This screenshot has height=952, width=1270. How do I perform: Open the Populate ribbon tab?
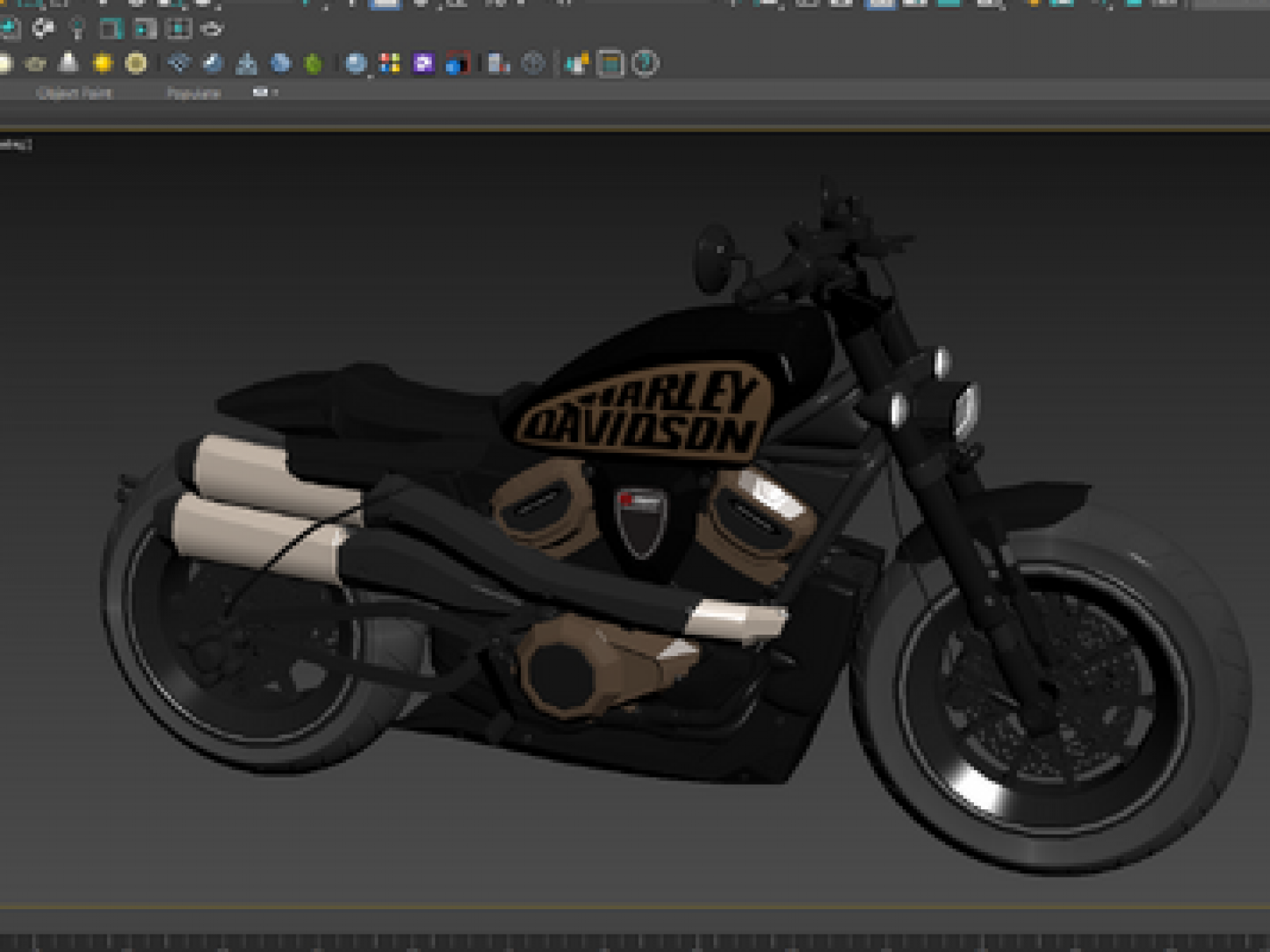[193, 93]
